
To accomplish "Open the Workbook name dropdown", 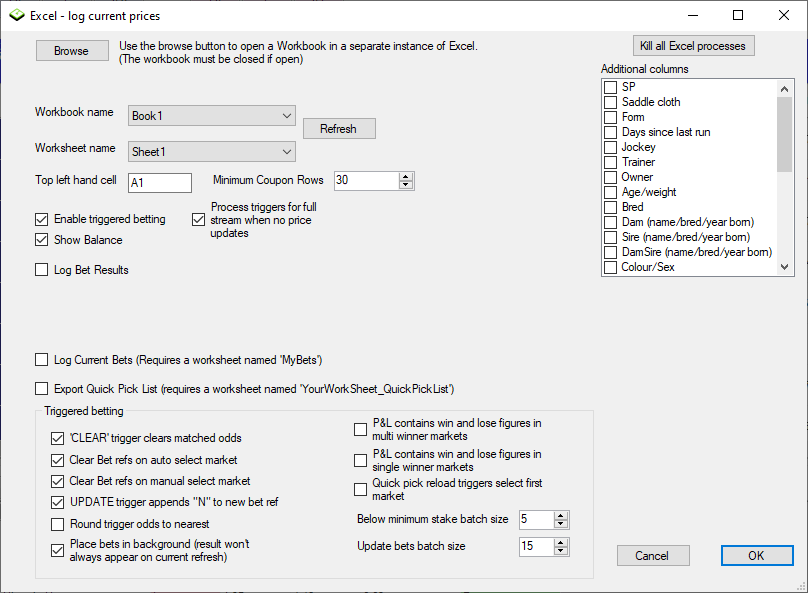I will point(212,116).
